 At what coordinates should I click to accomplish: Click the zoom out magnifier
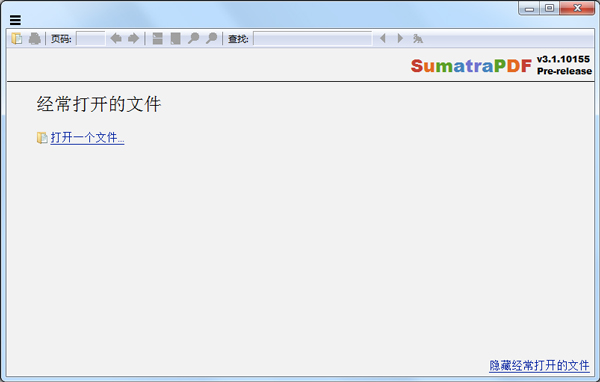click(x=193, y=38)
